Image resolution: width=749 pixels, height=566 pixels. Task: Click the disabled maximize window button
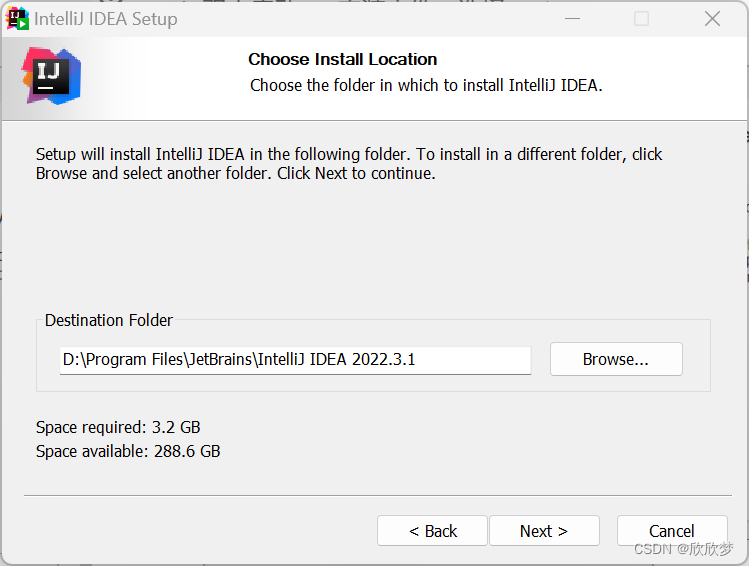pos(641,19)
